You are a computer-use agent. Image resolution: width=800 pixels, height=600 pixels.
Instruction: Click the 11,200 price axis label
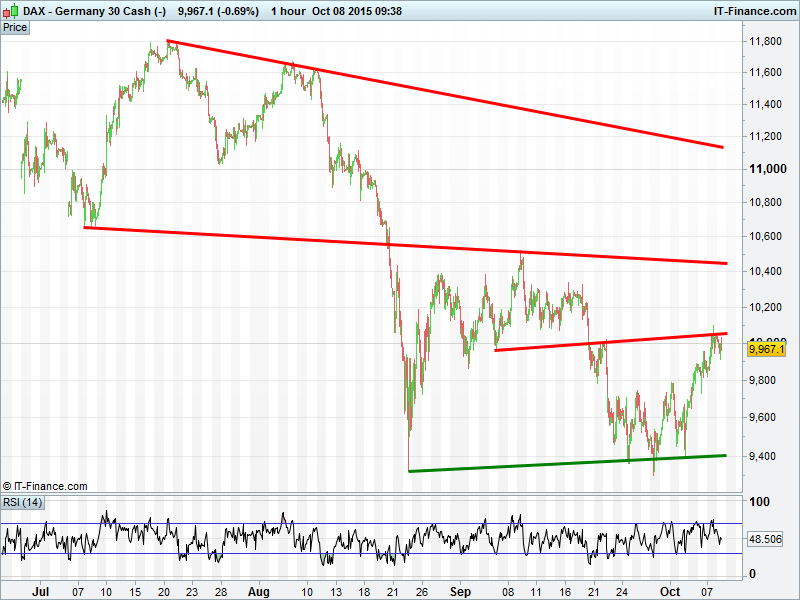pyautogui.click(x=765, y=136)
